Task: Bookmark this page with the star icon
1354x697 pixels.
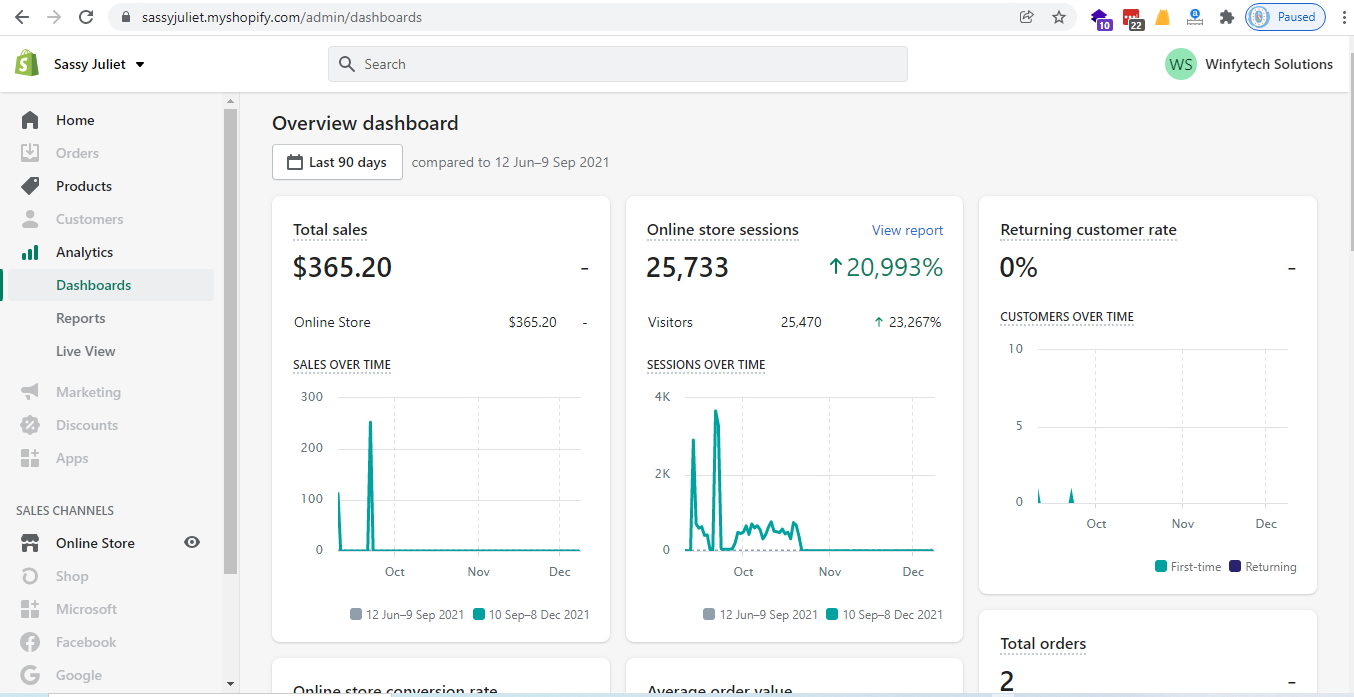Action: click(1059, 17)
